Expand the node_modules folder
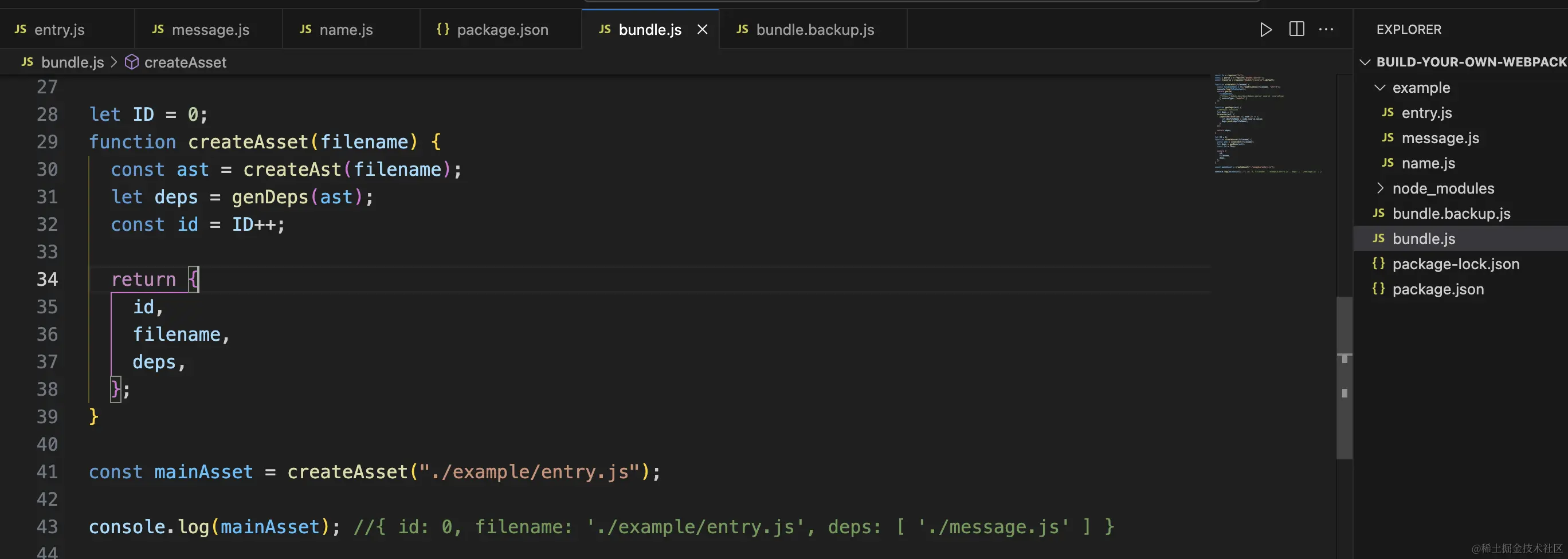This screenshot has height=559, width=1568. pyautogui.click(x=1380, y=188)
